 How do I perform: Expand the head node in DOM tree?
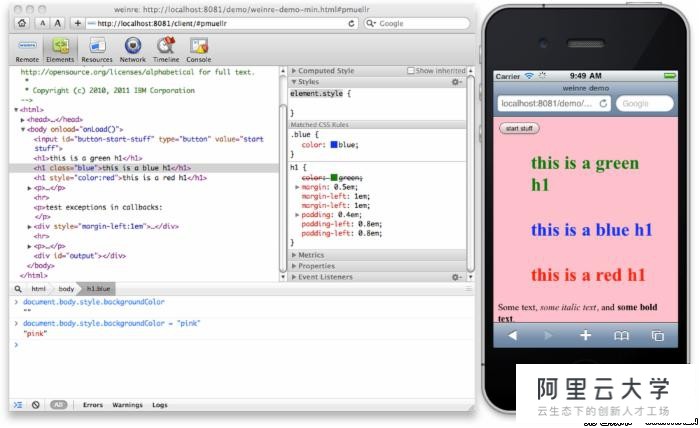click(x=22, y=120)
